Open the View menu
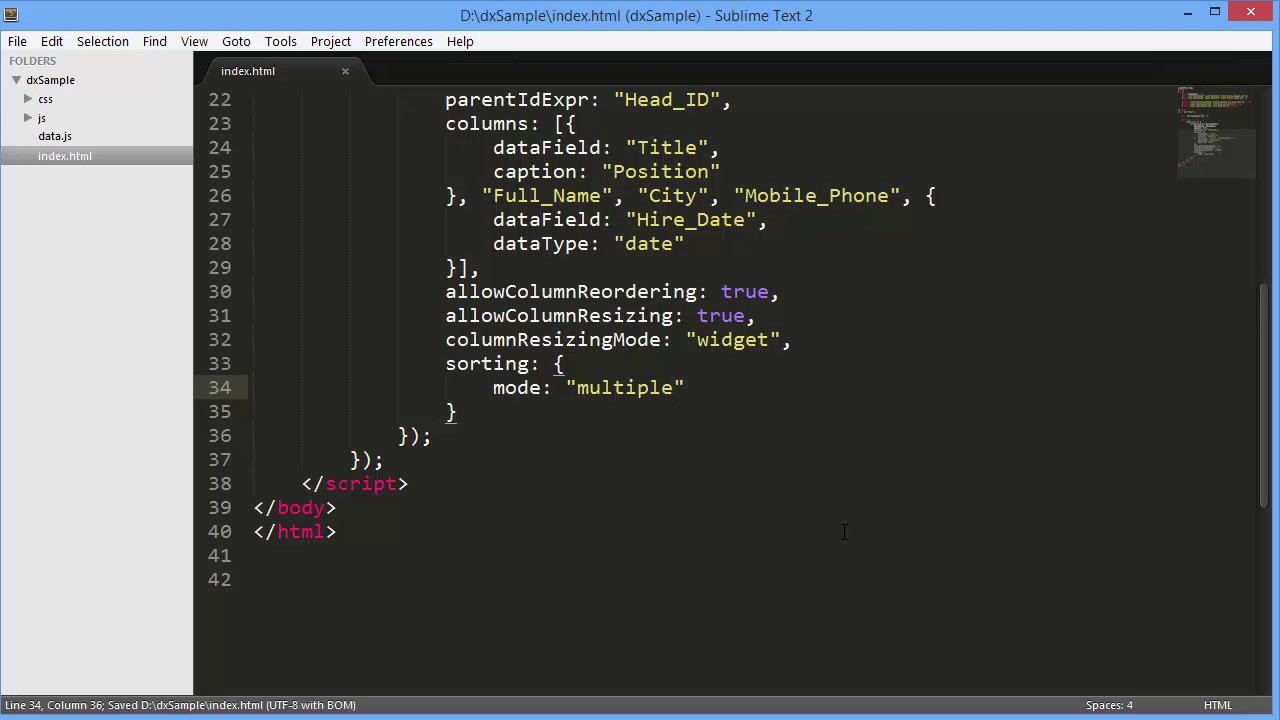The image size is (1280, 720). tap(194, 41)
